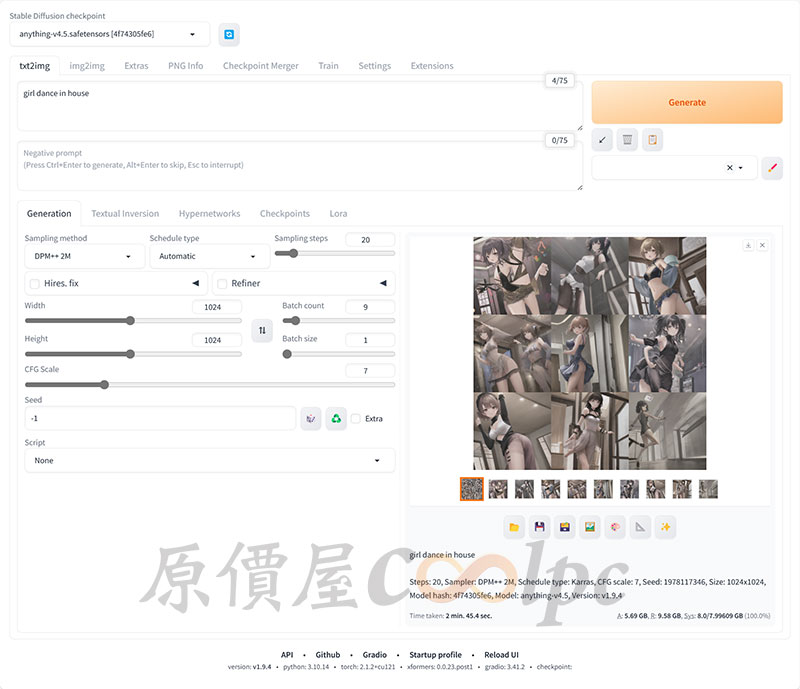Viewport: 800px width, 689px height.
Task: Click the clipboard apply styles icon
Action: [x=652, y=140]
